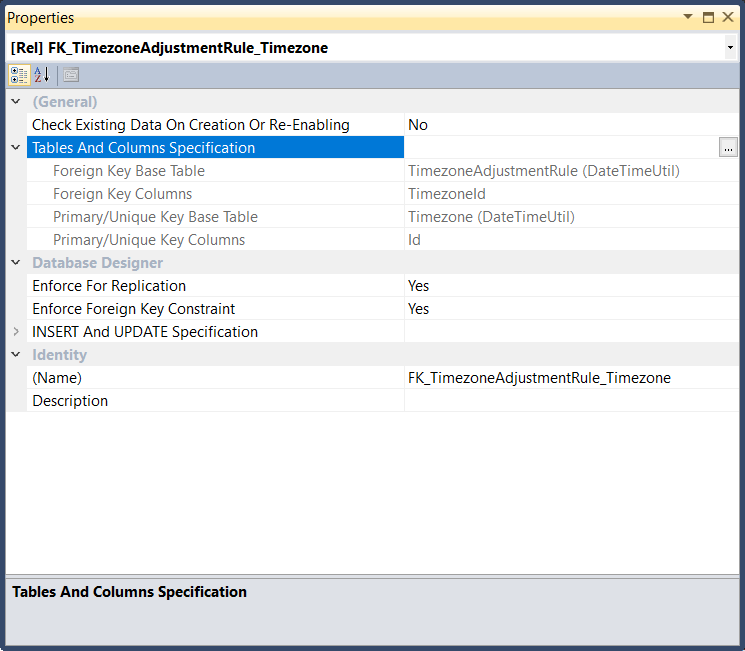Collapse the (General) category

15,102
